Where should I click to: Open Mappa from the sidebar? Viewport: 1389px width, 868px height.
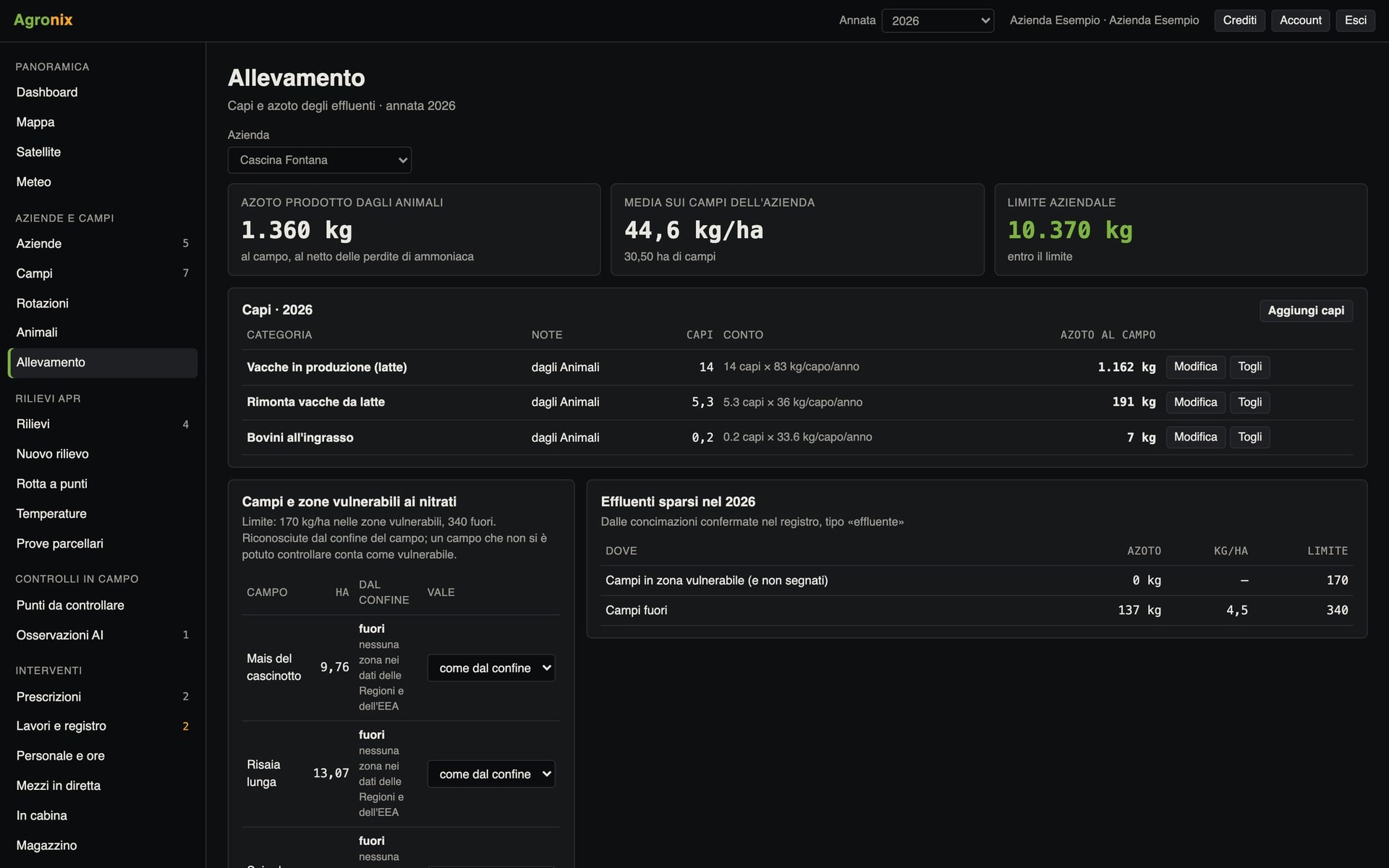[103, 122]
